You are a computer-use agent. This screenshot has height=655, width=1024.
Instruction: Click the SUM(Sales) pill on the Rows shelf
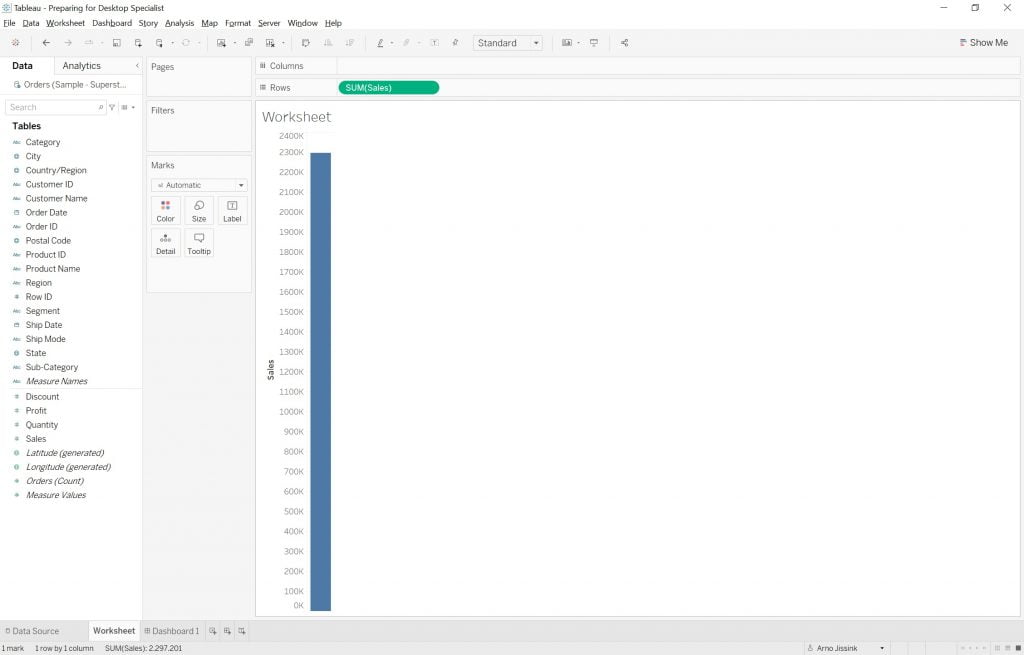(x=388, y=88)
